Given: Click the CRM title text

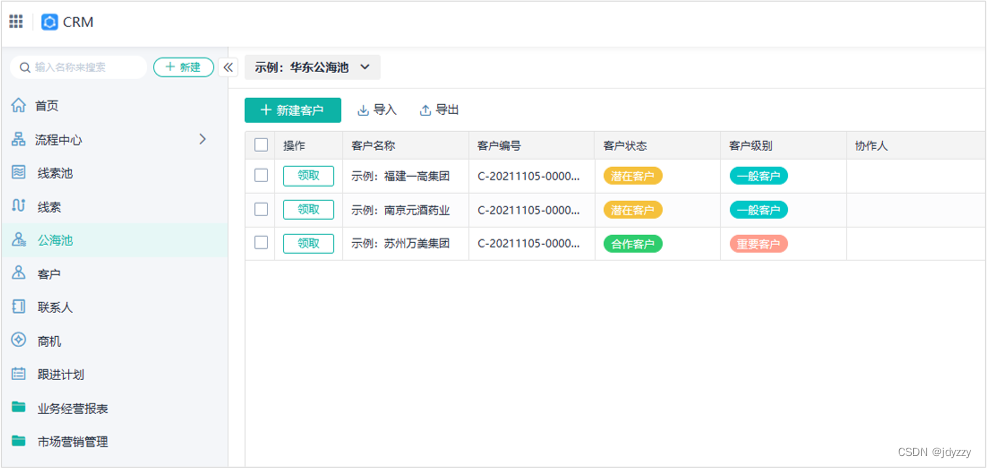Looking at the screenshot, I should coord(78,22).
